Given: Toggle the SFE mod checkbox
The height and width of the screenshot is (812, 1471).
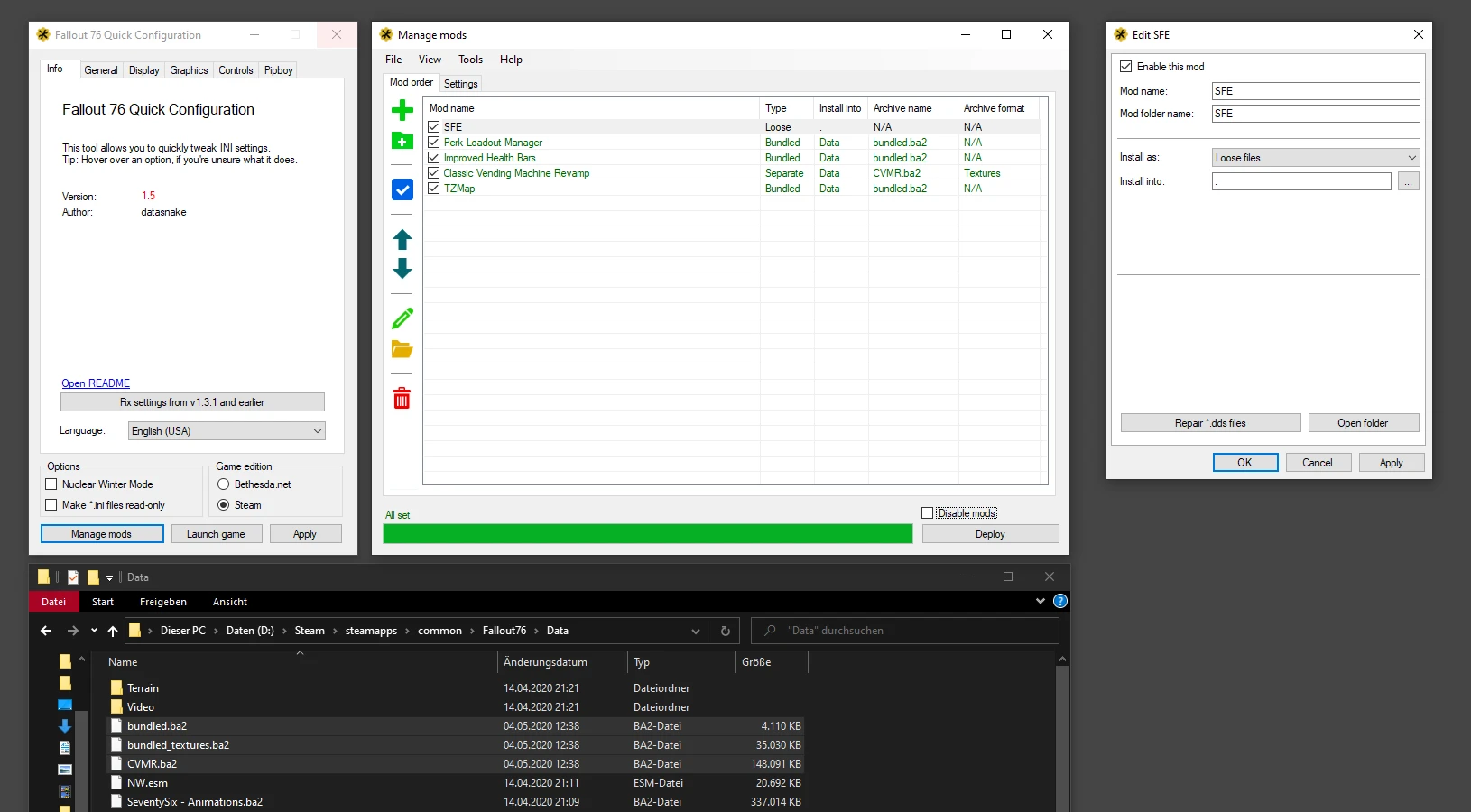Looking at the screenshot, I should tap(434, 127).
